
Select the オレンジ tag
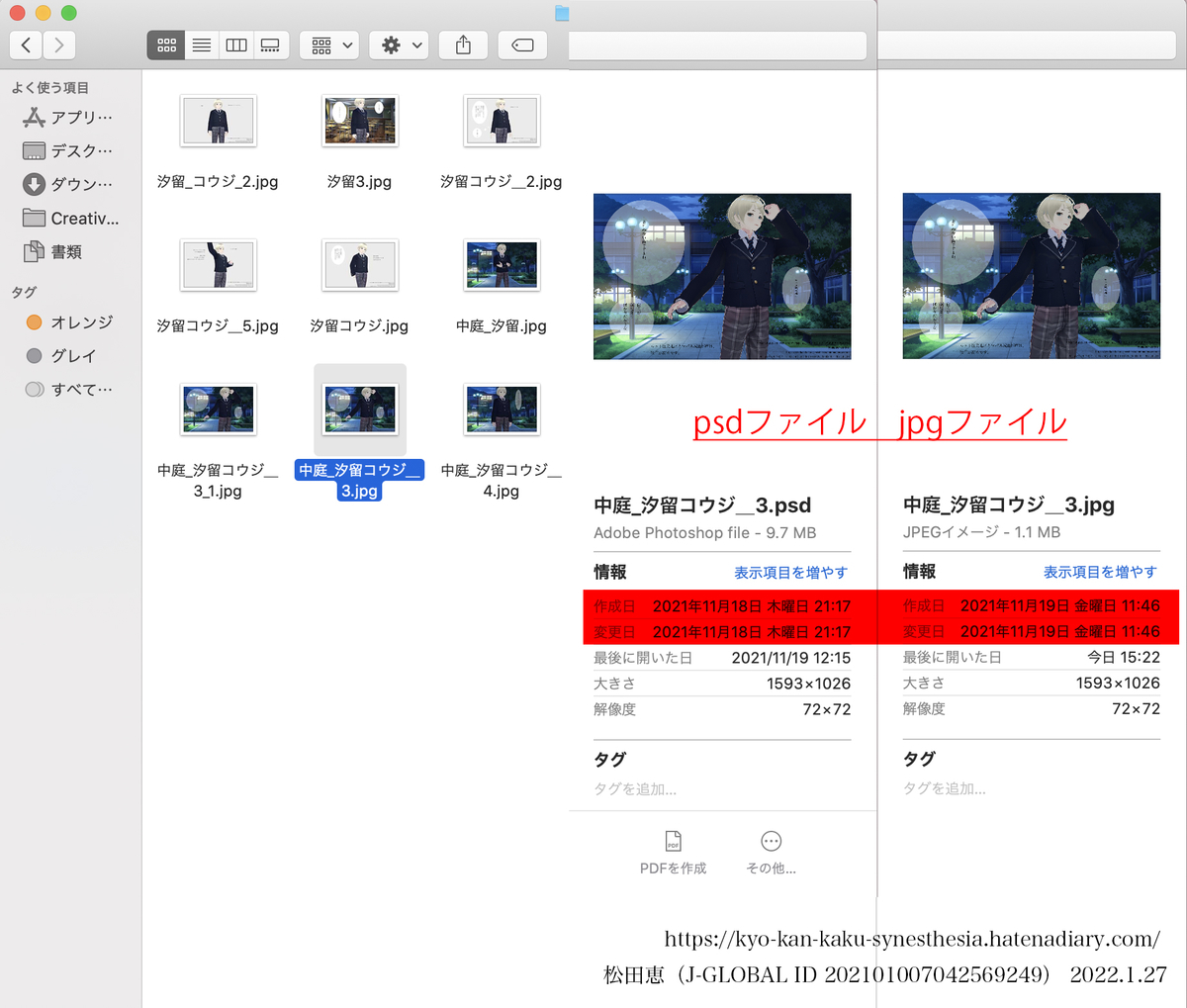tap(69, 321)
